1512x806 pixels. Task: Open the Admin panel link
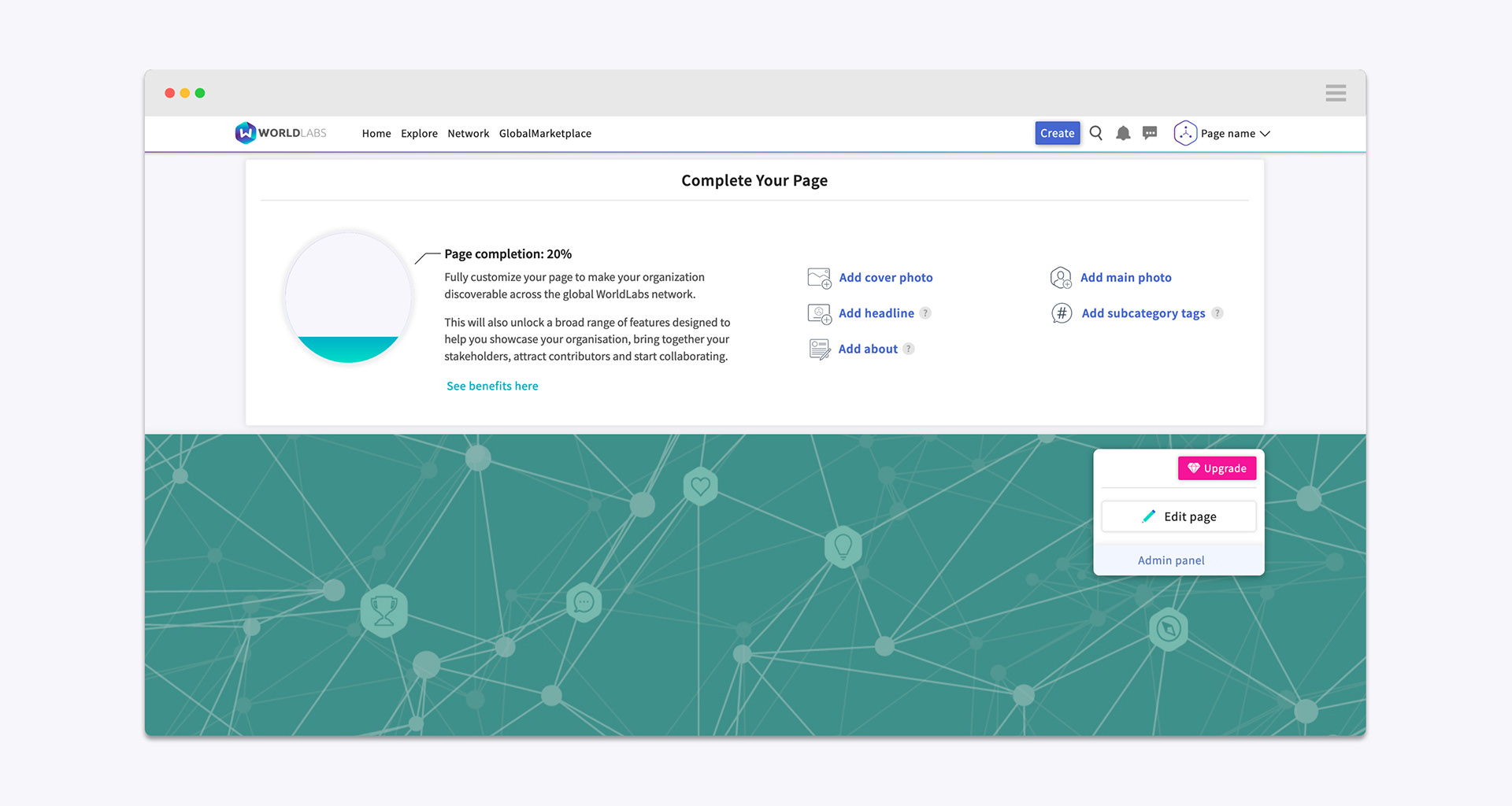tap(1171, 560)
